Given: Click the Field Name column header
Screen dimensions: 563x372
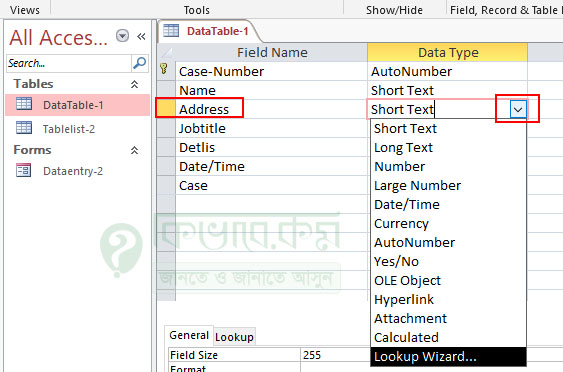Looking at the screenshot, I should point(272,52).
